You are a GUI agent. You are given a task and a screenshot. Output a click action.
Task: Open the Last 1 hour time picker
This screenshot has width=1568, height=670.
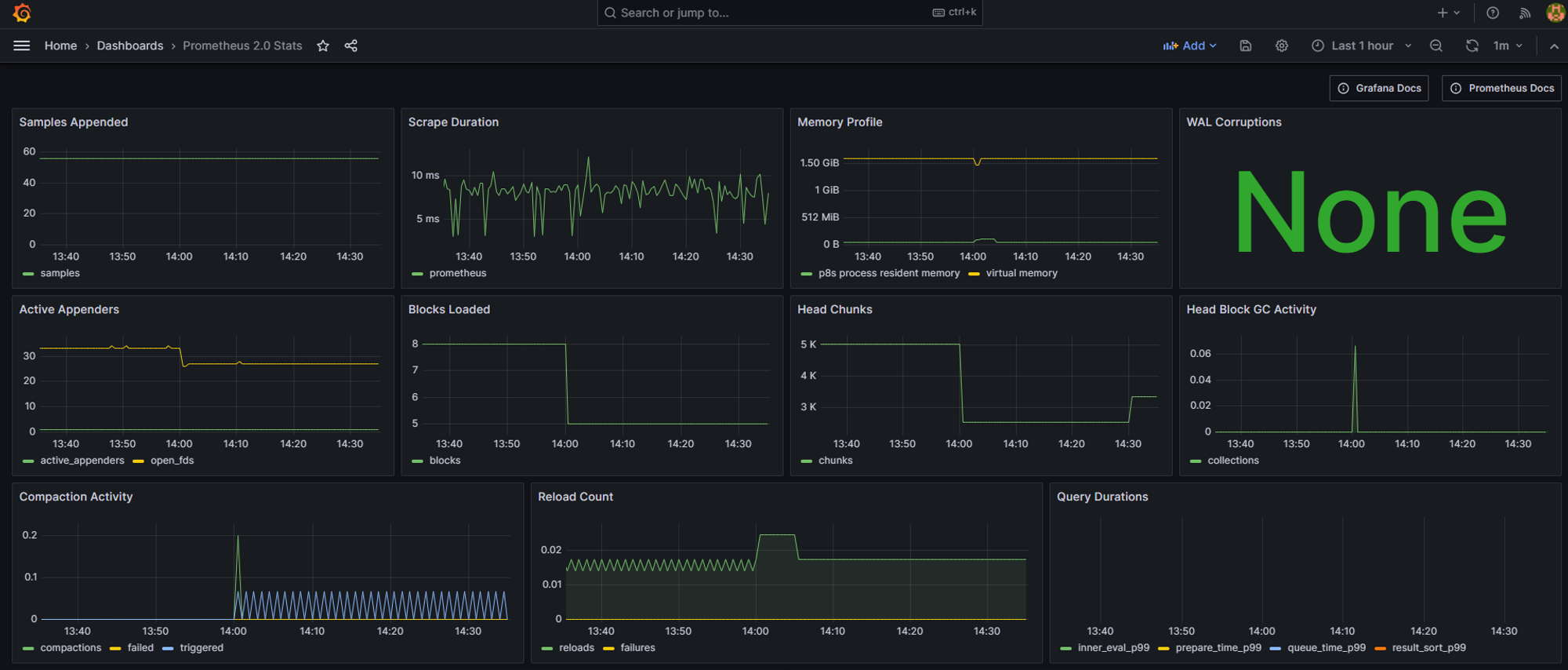(x=1362, y=46)
